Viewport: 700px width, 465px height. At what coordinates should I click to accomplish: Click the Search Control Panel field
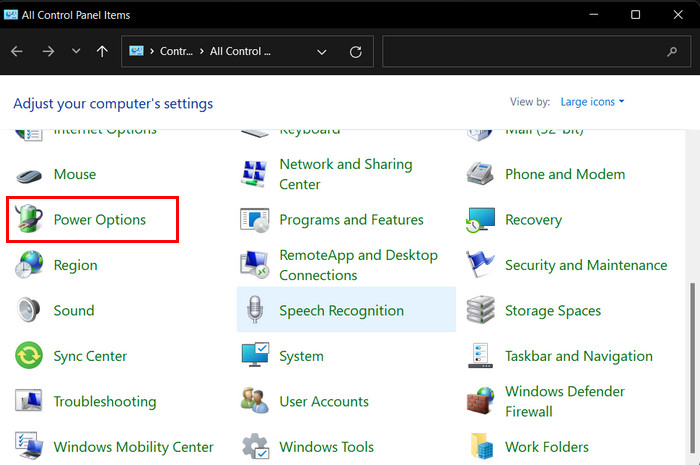coord(537,51)
